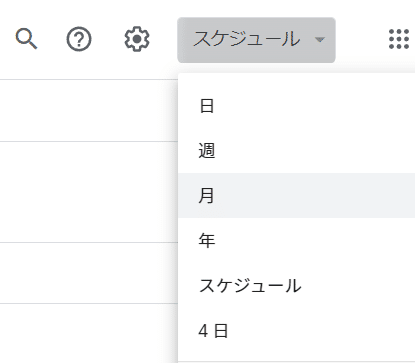Choose the highlighted 月 month view
Image resolution: width=415 pixels, height=363 pixels.
click(296, 195)
